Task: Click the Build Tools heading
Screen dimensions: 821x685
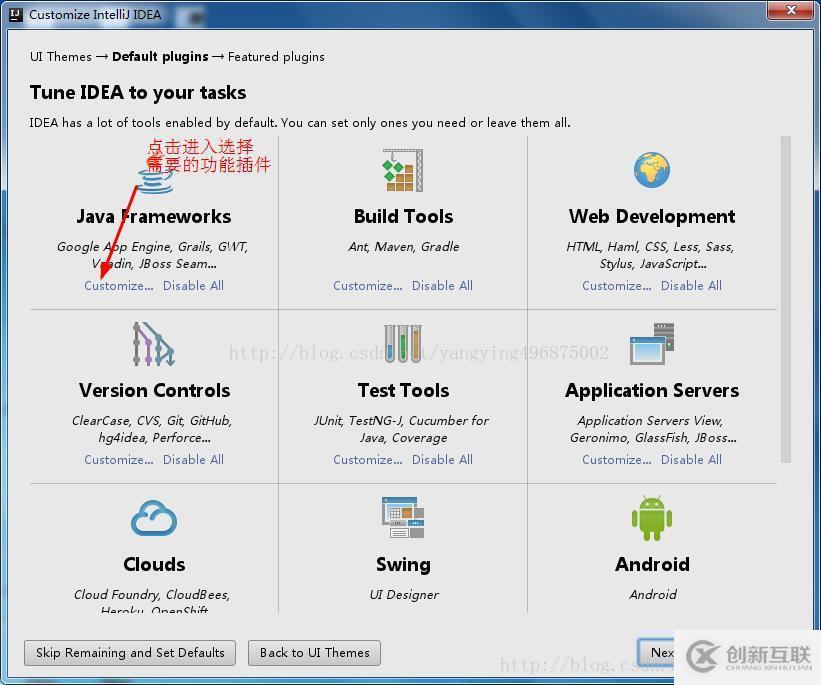Action: pyautogui.click(x=403, y=217)
